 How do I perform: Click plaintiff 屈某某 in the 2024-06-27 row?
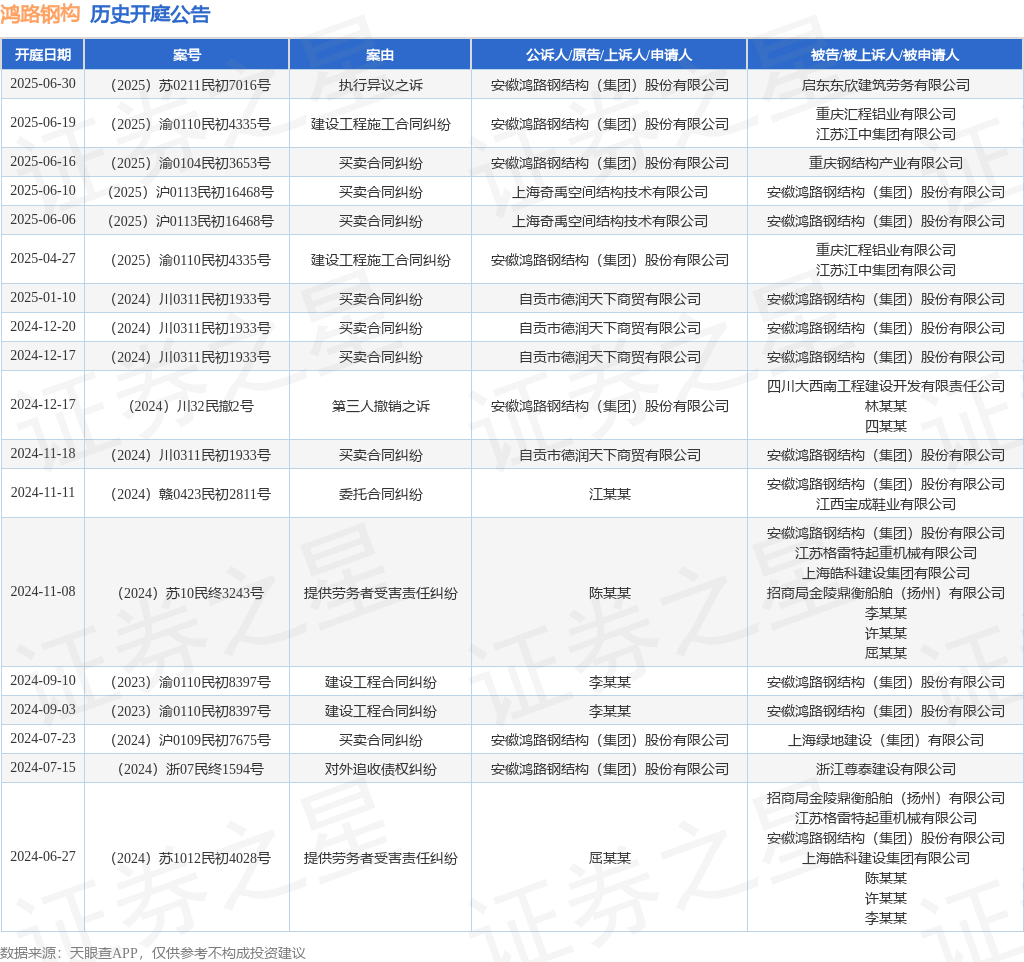(609, 858)
